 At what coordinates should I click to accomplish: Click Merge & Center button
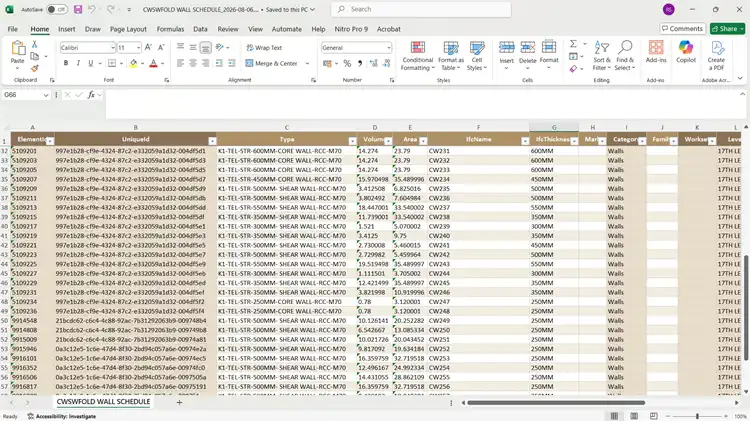272,63
